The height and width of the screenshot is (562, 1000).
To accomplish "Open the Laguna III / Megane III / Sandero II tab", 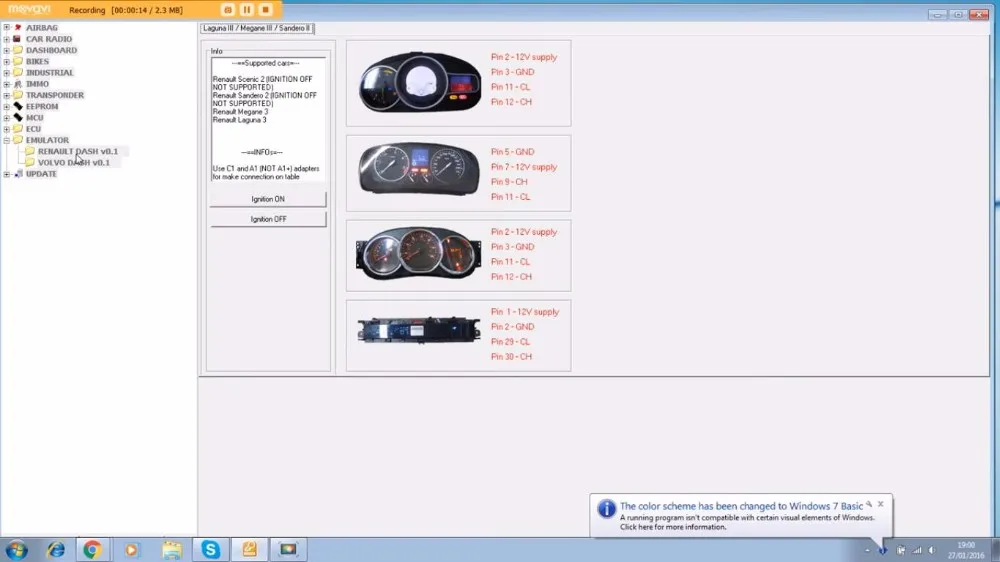I will [257, 28].
